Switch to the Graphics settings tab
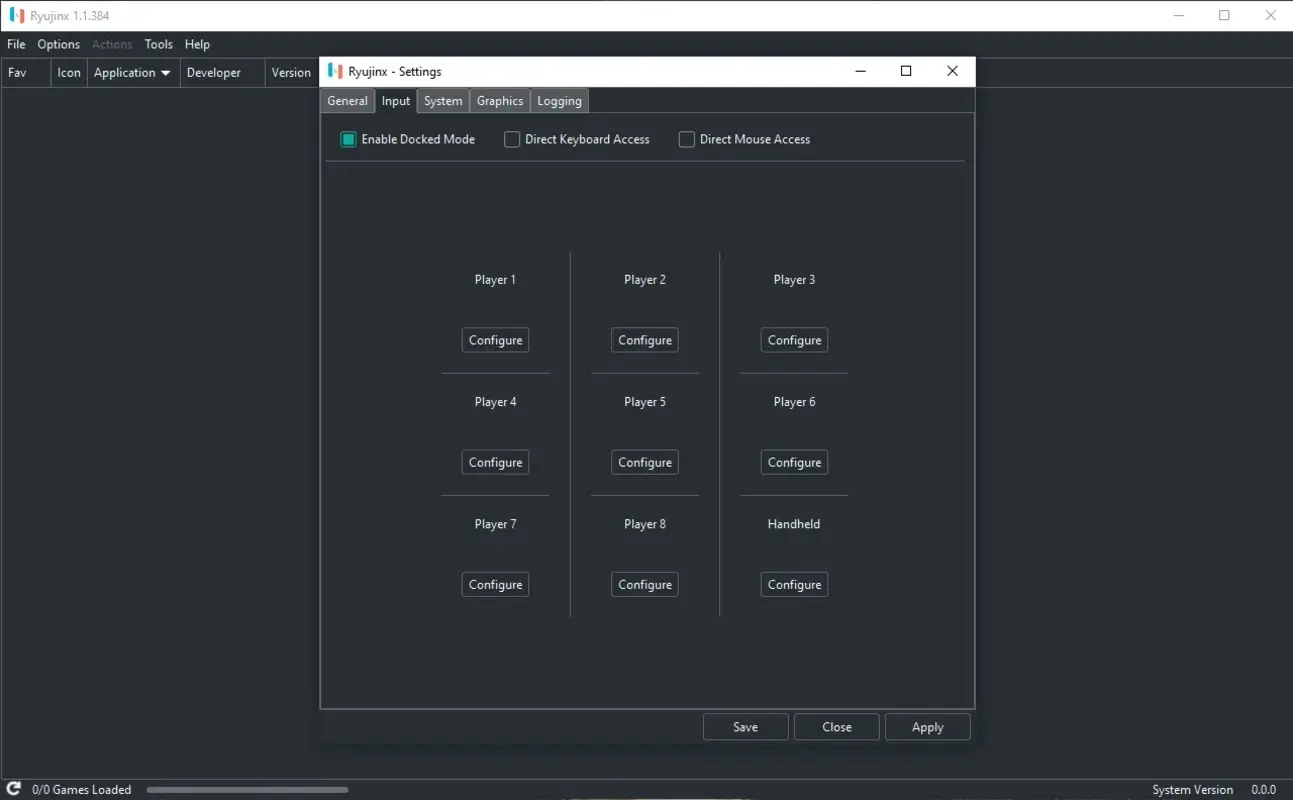 [x=498, y=100]
